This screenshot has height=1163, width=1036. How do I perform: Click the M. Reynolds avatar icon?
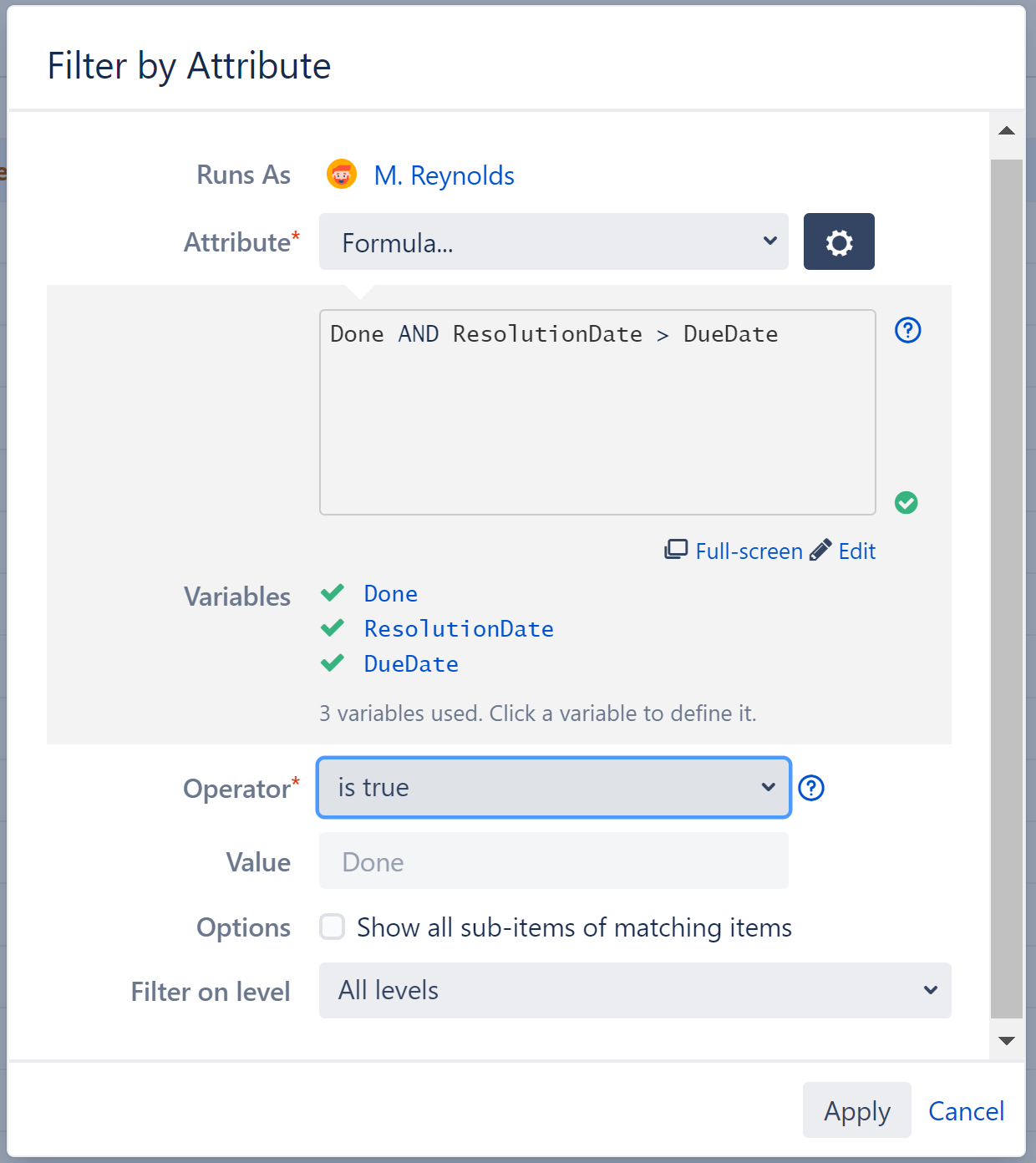[342, 175]
